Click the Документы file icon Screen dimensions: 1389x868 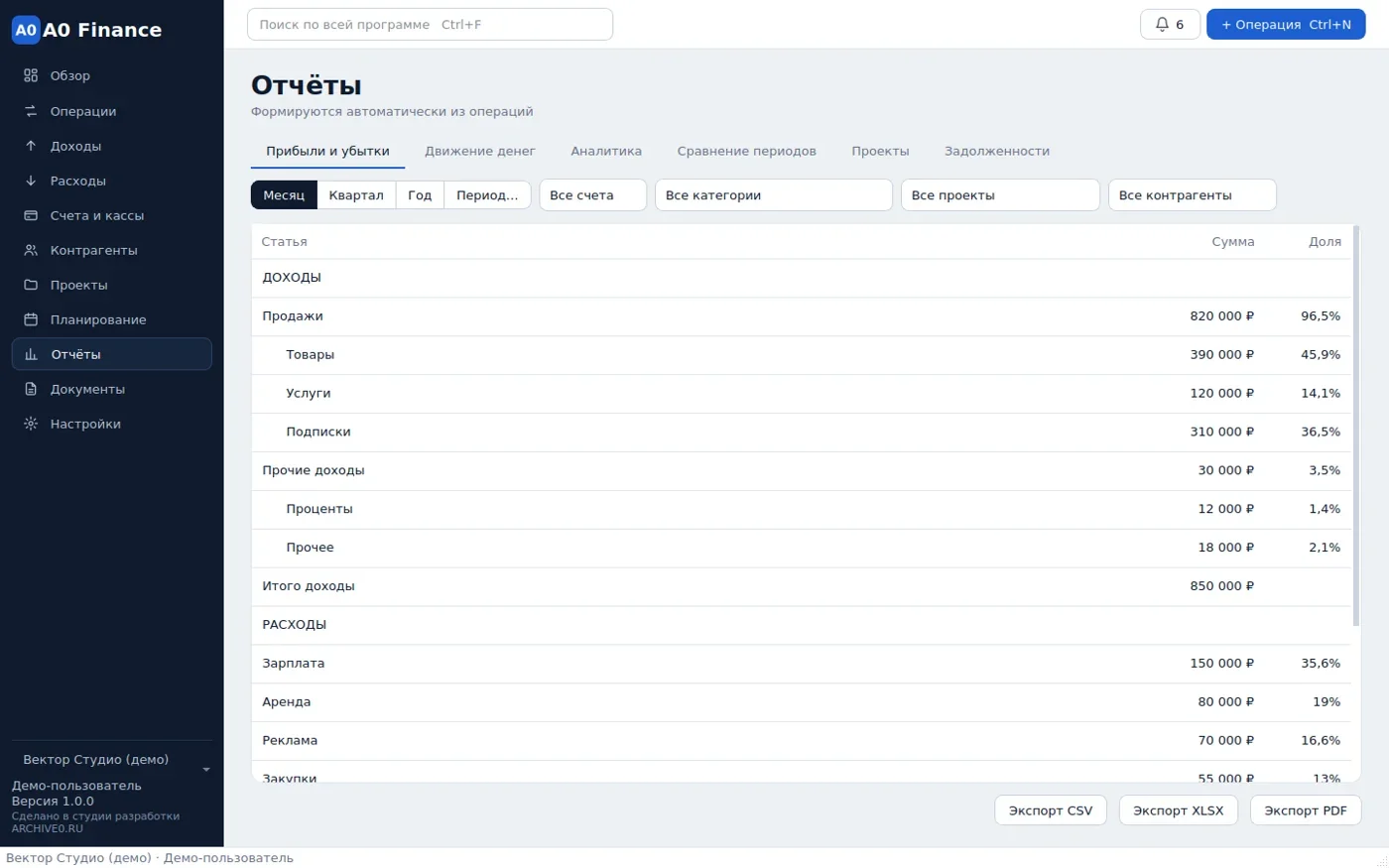click(31, 389)
